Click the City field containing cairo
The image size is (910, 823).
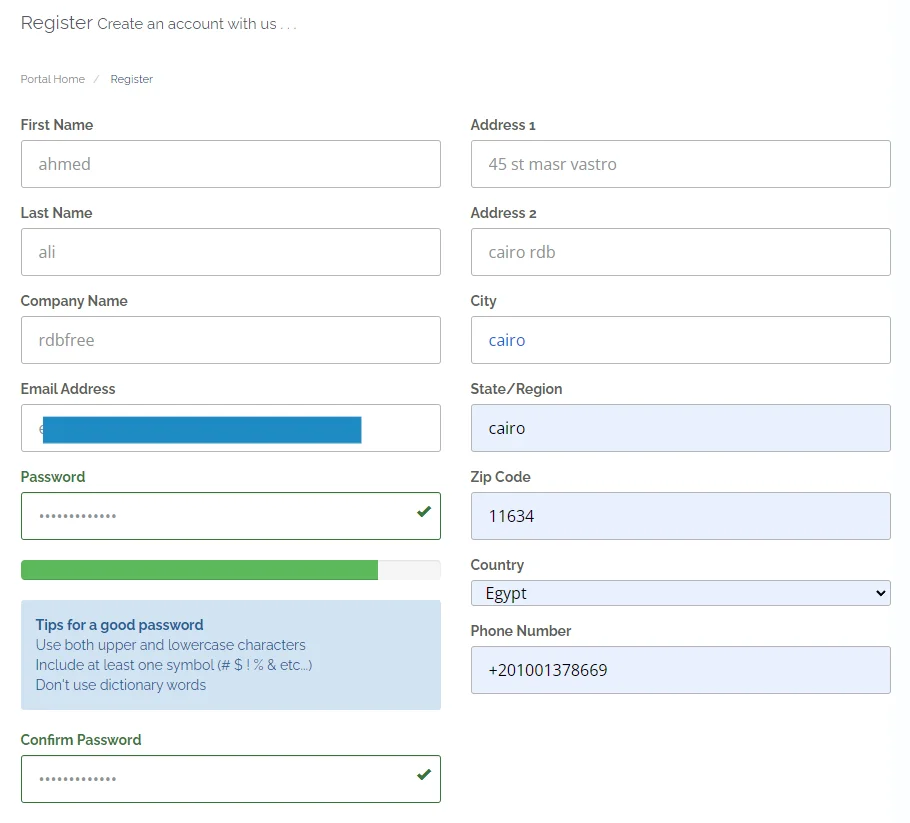pyautogui.click(x=680, y=340)
